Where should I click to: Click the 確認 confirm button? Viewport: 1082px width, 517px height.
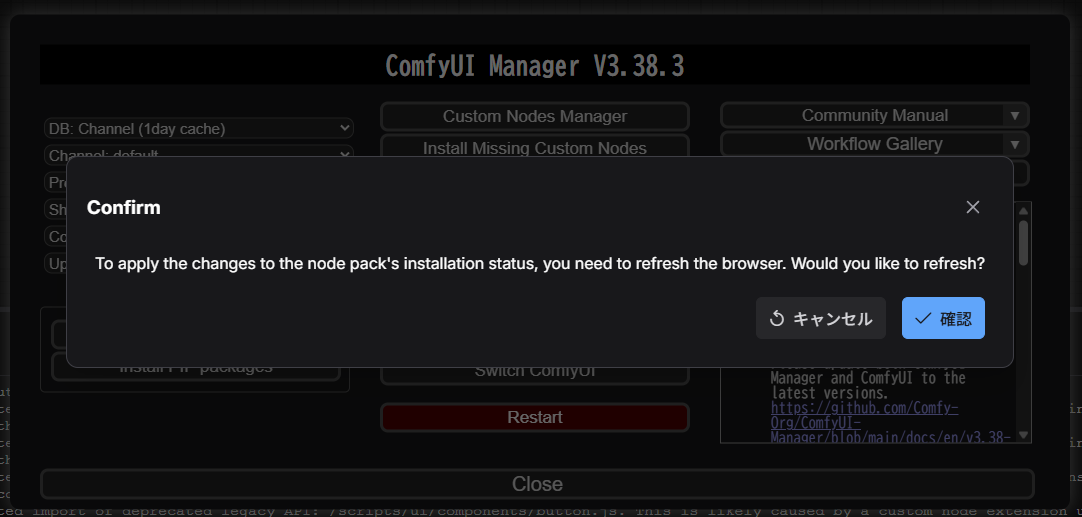point(943,319)
